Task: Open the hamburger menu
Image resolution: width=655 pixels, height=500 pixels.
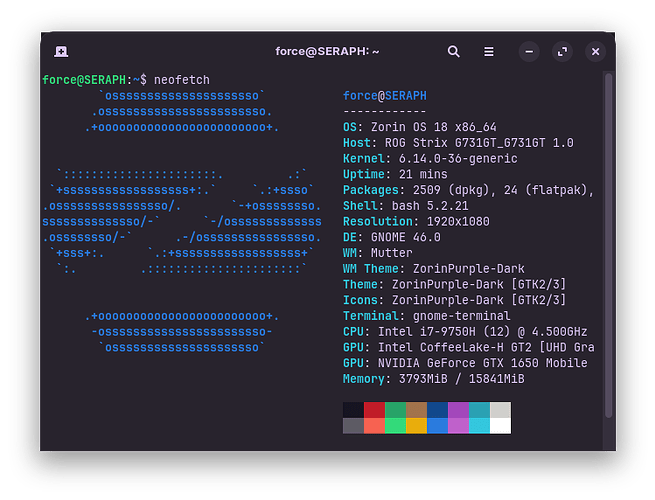Action: tap(489, 51)
